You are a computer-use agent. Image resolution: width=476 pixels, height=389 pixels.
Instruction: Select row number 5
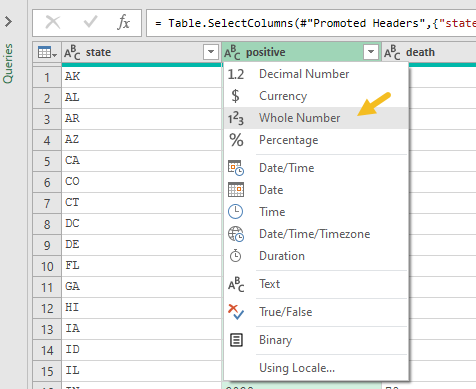click(x=47, y=162)
